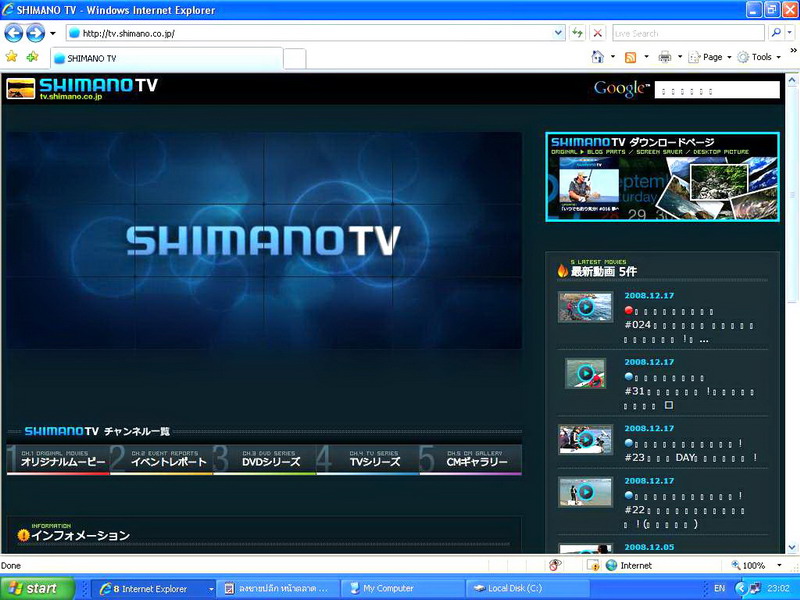The width and height of the screenshot is (800, 600).
Task: Click the RSS feeds icon
Action: pyautogui.click(x=631, y=57)
